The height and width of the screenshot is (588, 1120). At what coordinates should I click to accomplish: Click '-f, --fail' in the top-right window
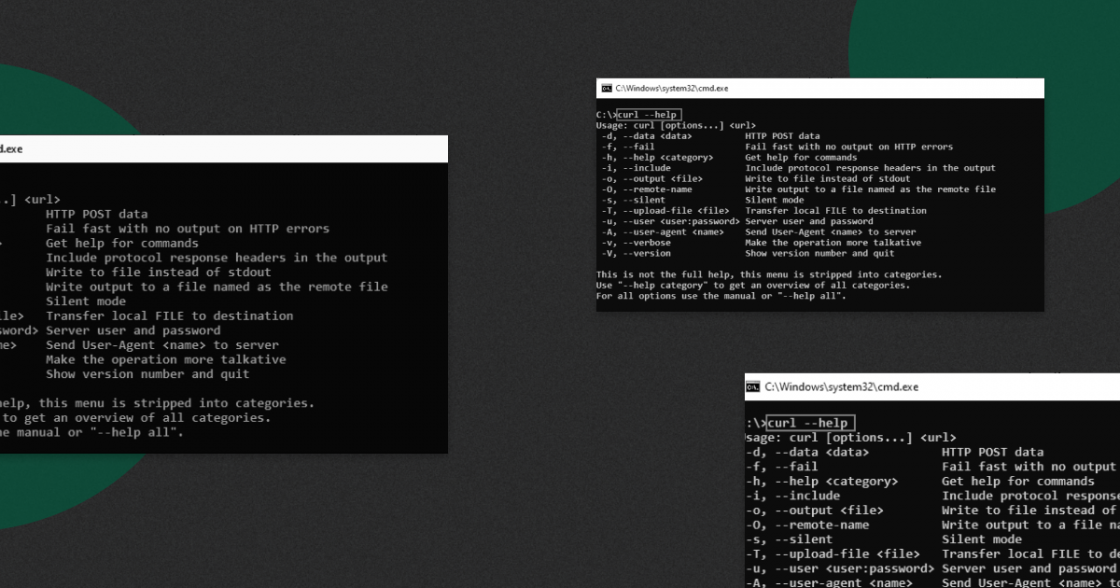pyautogui.click(x=628, y=146)
